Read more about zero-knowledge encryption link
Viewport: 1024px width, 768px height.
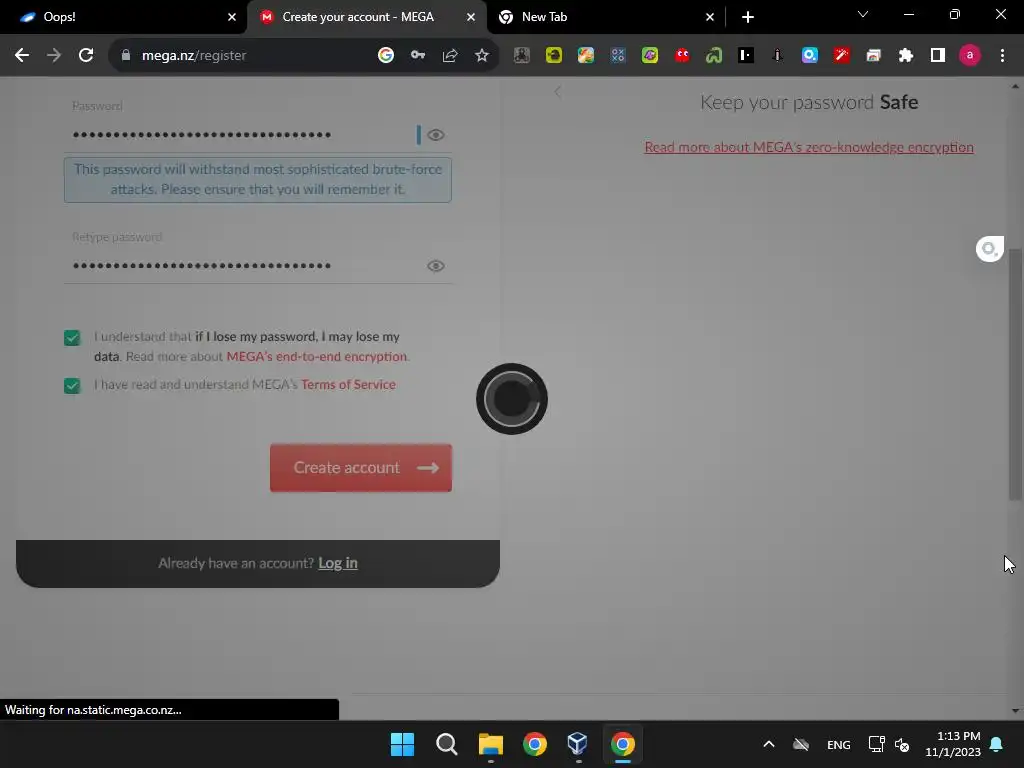[x=809, y=147]
